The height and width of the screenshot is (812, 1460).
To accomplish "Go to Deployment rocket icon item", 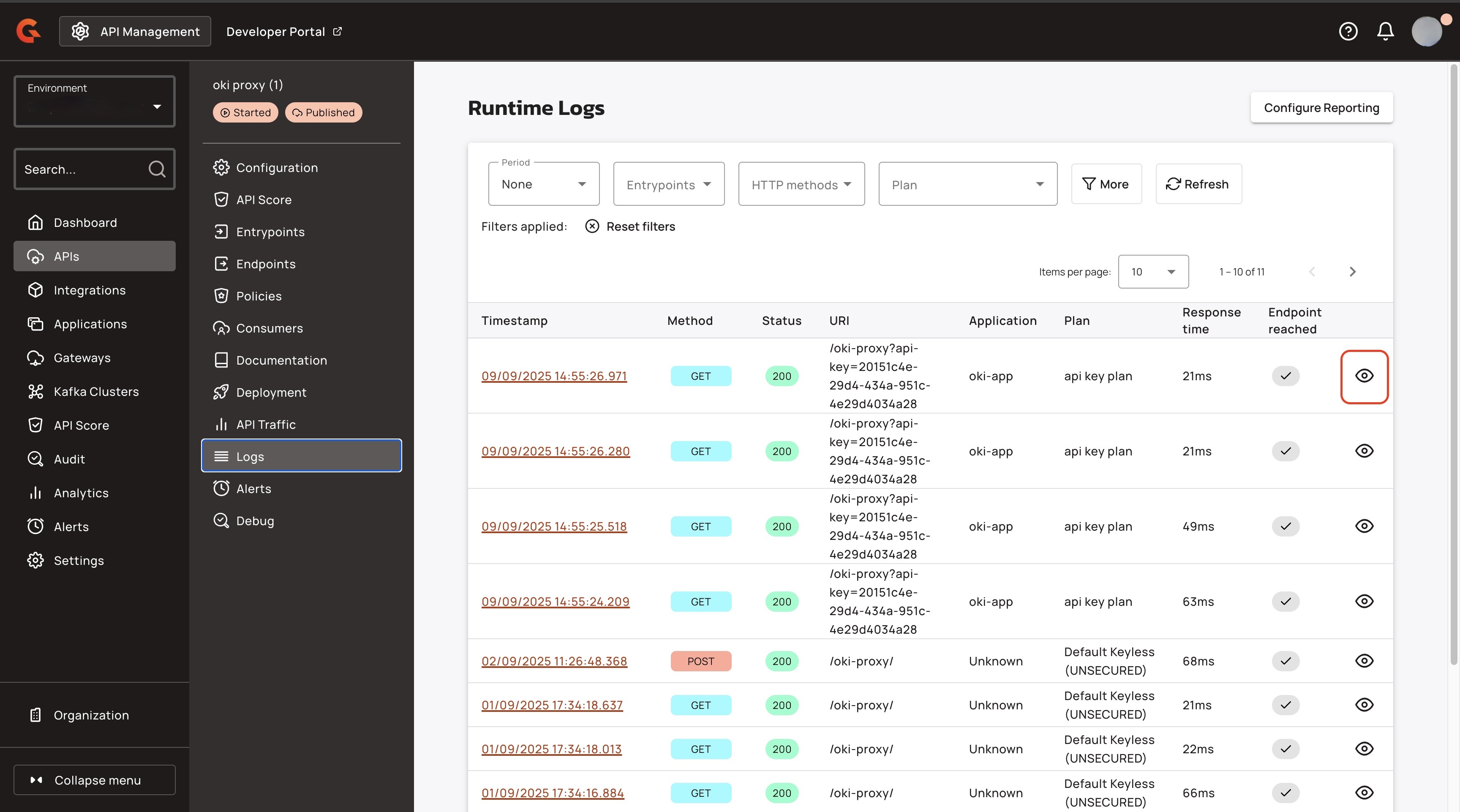I will [270, 392].
